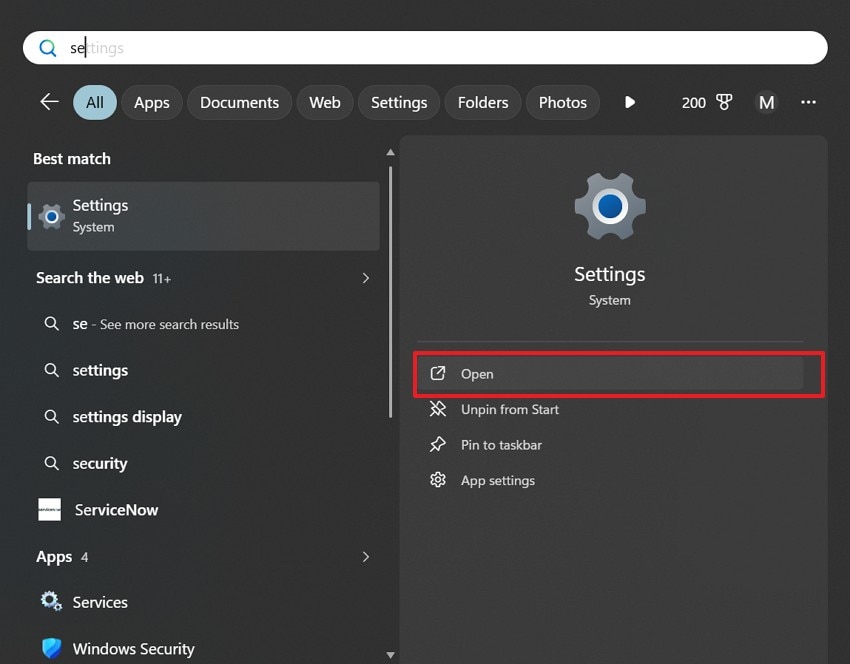Click 'se - See more search results'
The height and width of the screenshot is (664, 850).
(x=156, y=324)
